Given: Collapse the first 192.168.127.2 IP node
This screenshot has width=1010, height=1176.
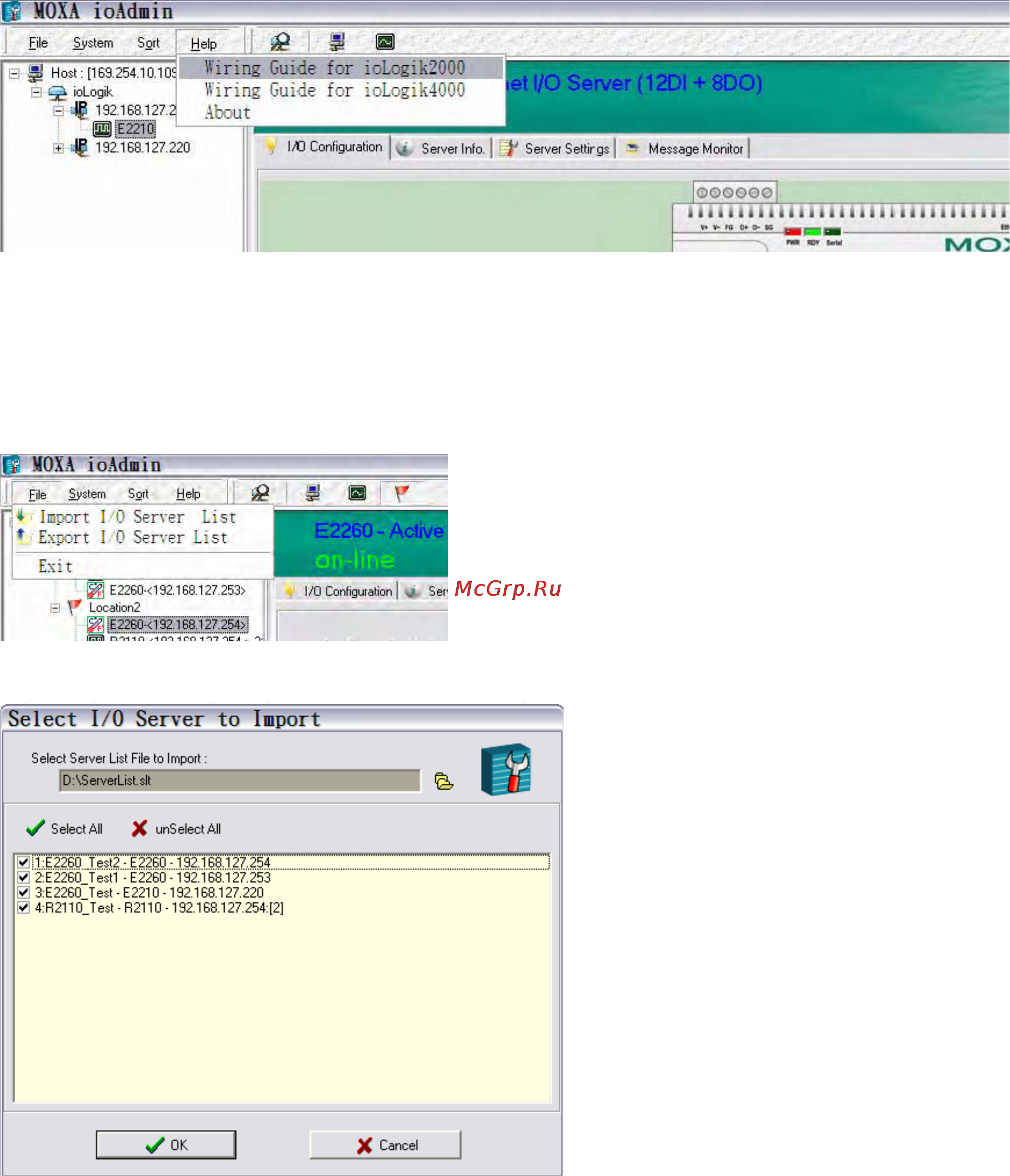Looking at the screenshot, I should pyautogui.click(x=58, y=111).
